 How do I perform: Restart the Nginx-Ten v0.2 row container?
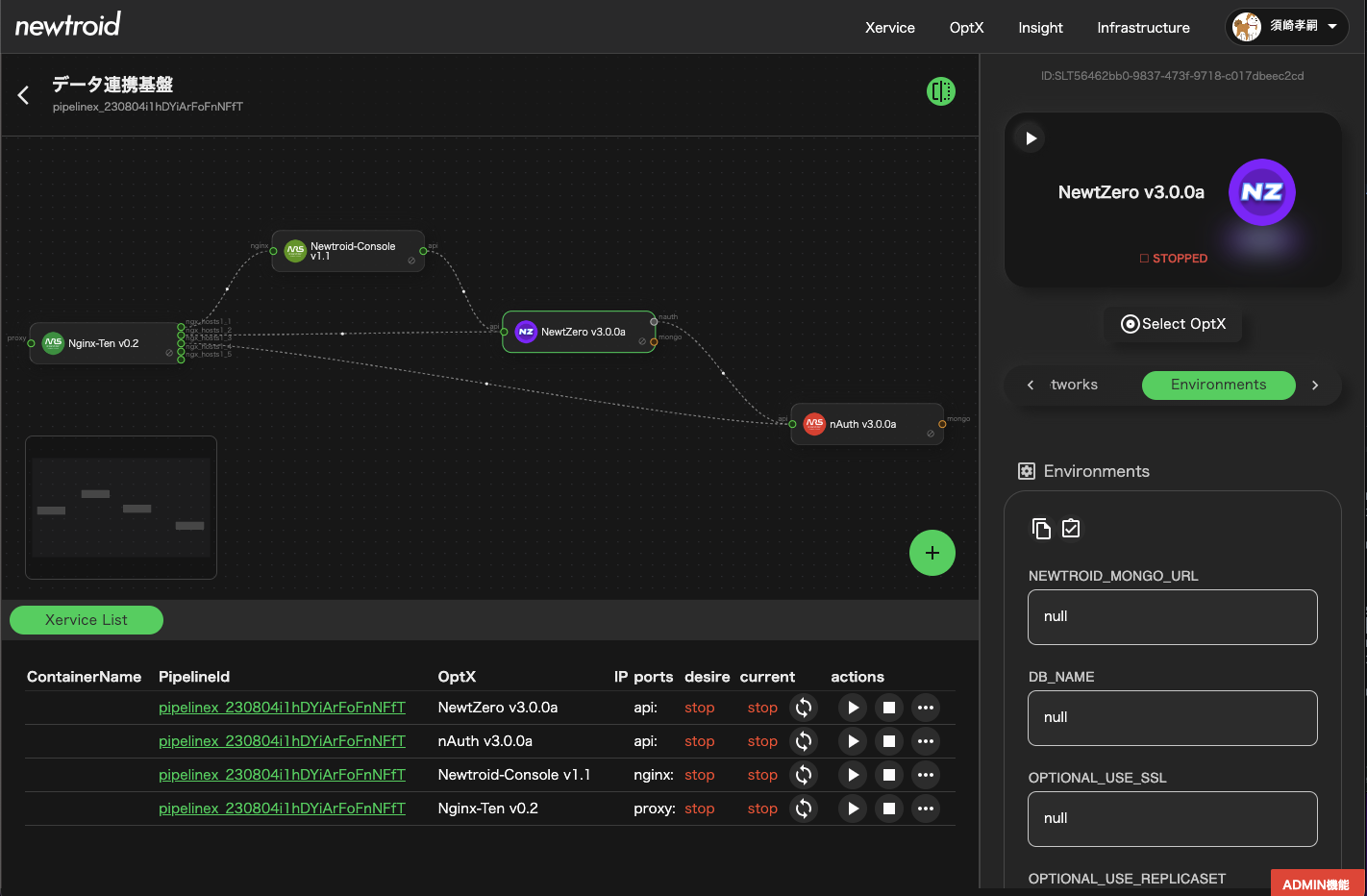pyautogui.click(x=804, y=809)
